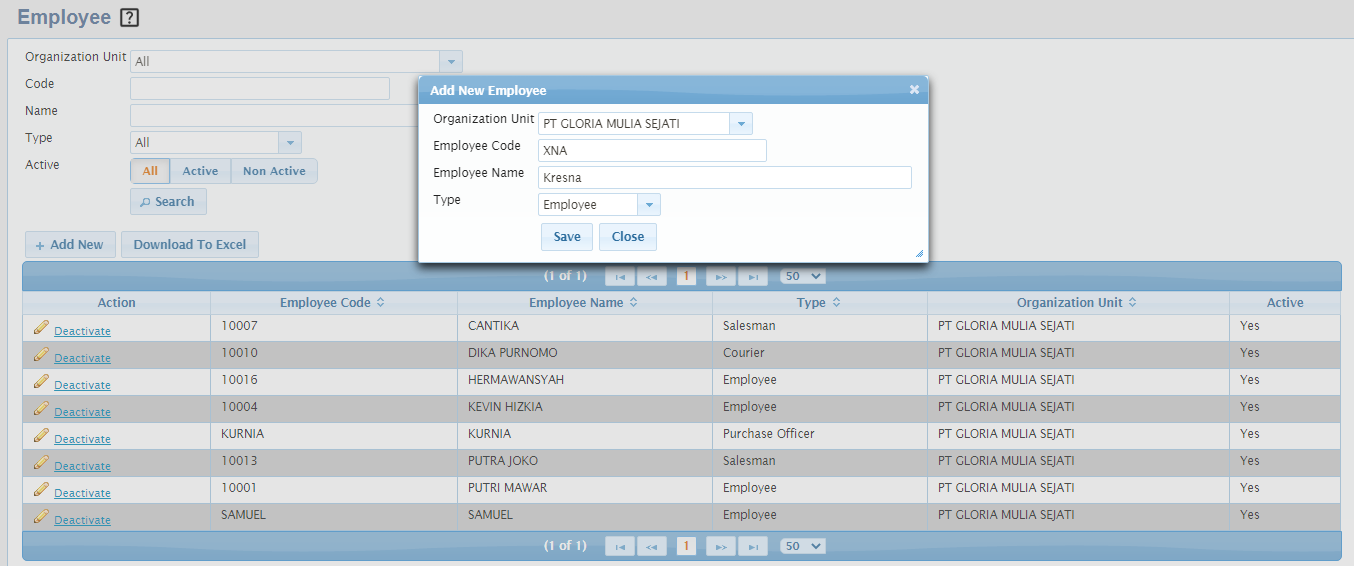Deactivate employee PUTRI MAWAR
Screen dimensions: 1354x566
[82, 493]
